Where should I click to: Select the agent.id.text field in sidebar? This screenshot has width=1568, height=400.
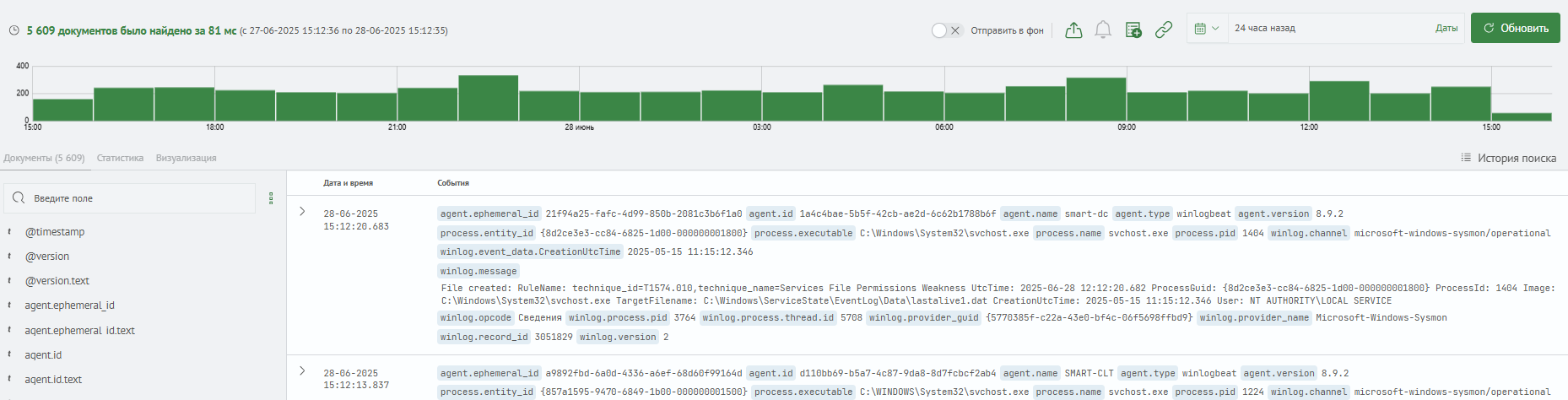[53, 380]
